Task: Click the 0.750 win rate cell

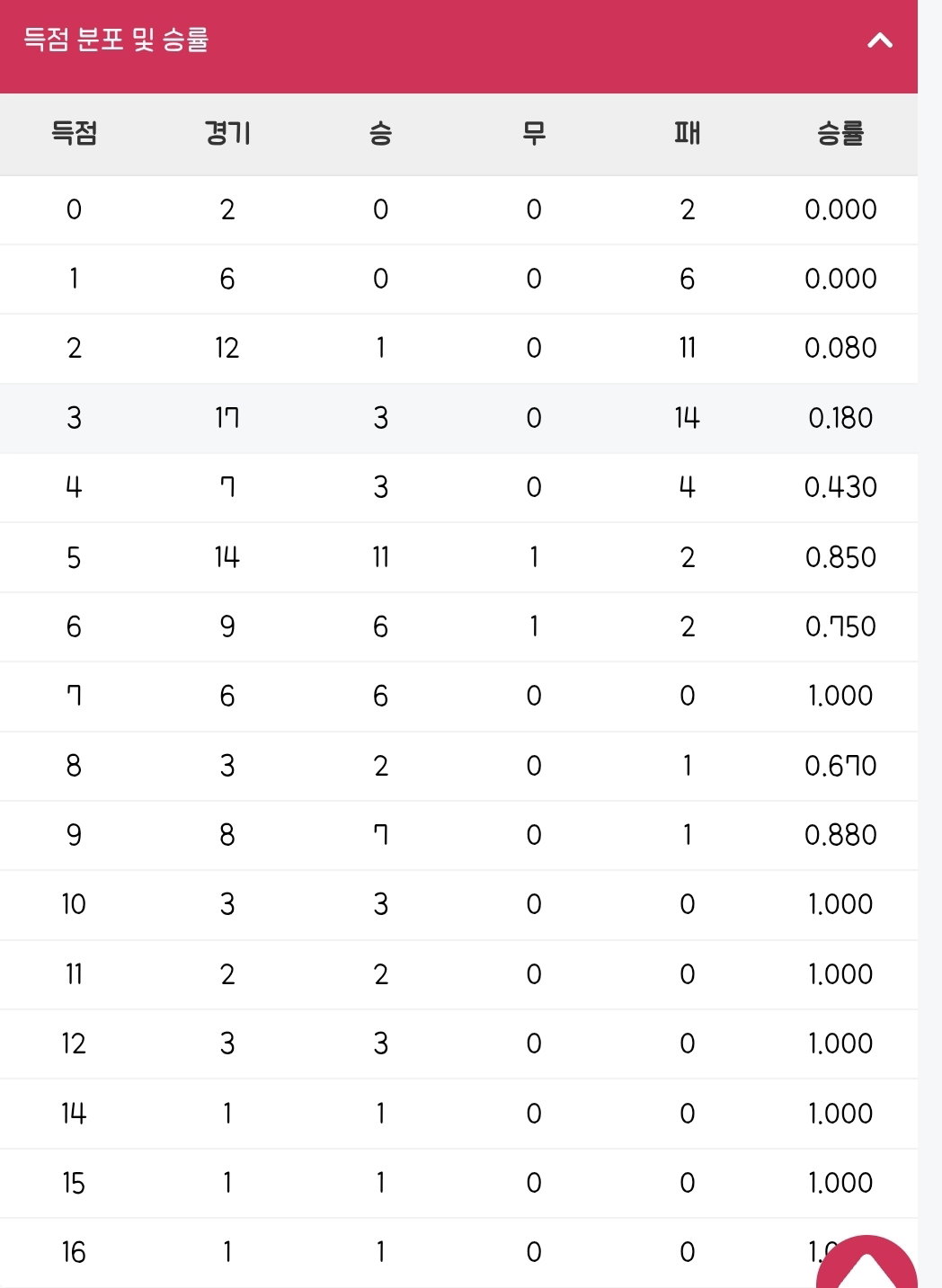Action: point(840,626)
